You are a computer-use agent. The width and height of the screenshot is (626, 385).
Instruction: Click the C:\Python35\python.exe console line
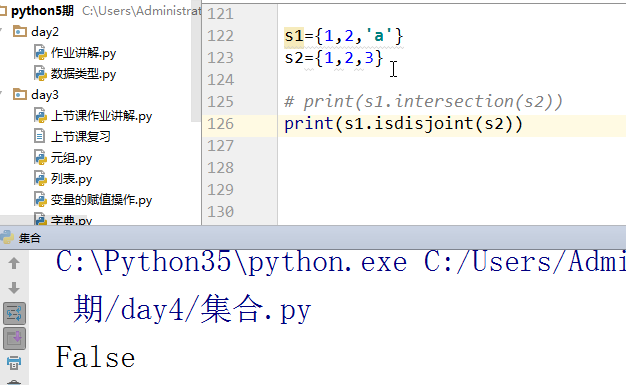point(341,262)
